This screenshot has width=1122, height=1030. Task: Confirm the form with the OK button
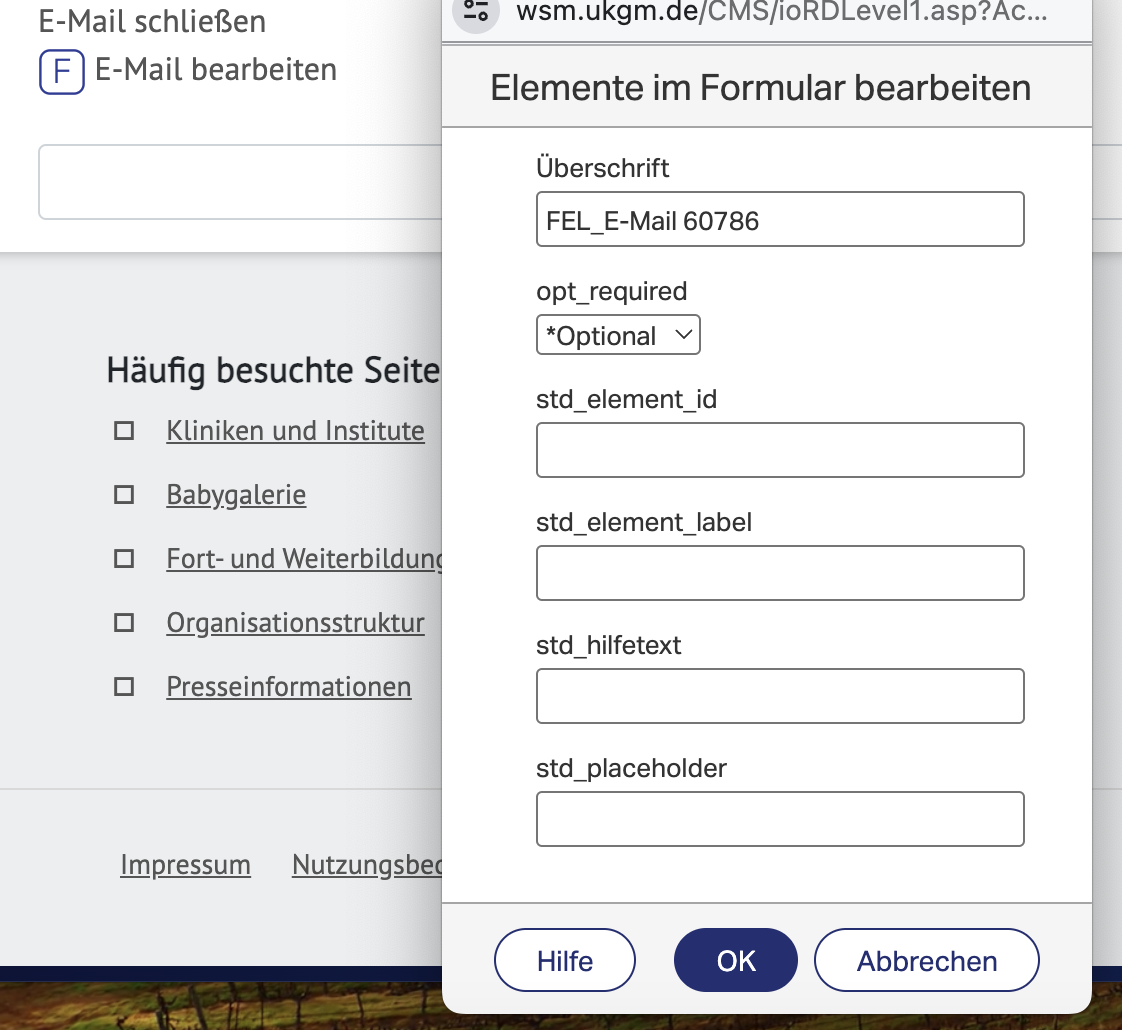(x=736, y=961)
